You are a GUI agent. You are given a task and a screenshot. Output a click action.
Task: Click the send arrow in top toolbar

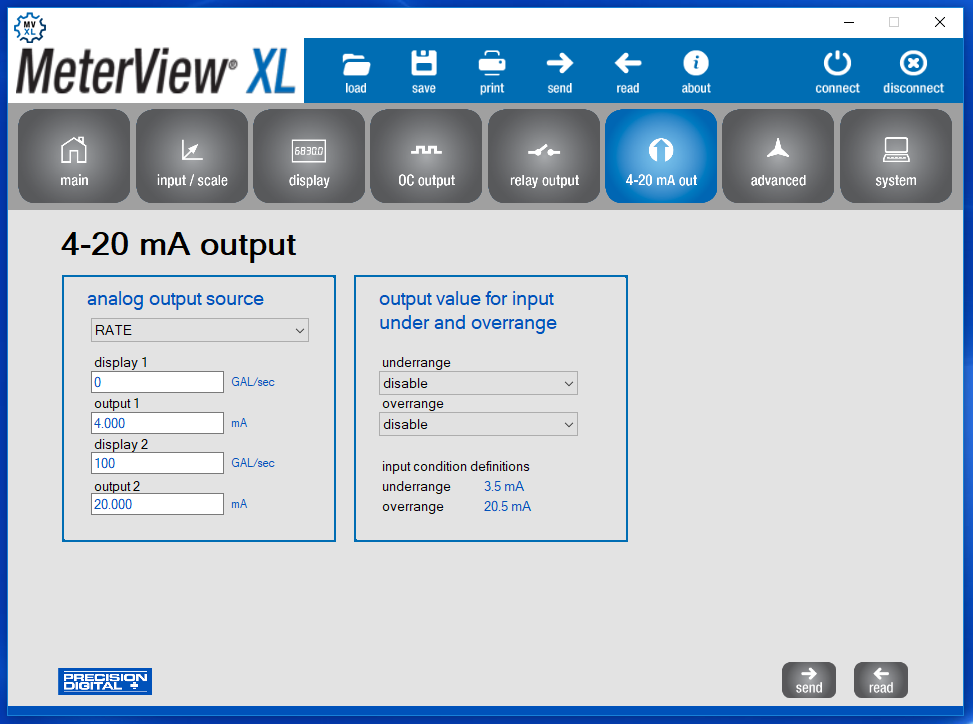(560, 63)
